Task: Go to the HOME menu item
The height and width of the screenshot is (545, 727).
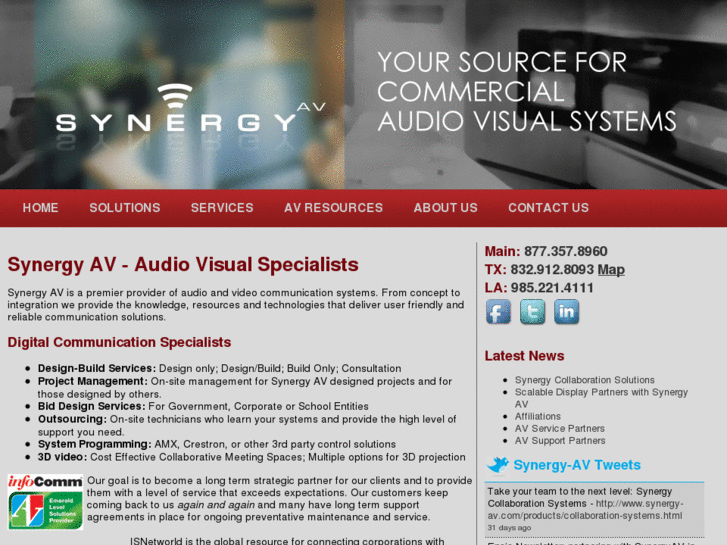Action: (40, 208)
